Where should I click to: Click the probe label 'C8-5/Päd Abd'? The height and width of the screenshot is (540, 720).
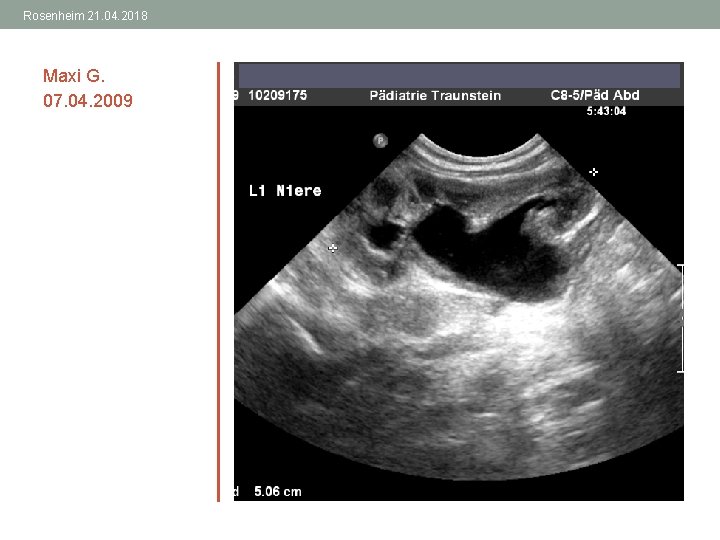[x=595, y=95]
